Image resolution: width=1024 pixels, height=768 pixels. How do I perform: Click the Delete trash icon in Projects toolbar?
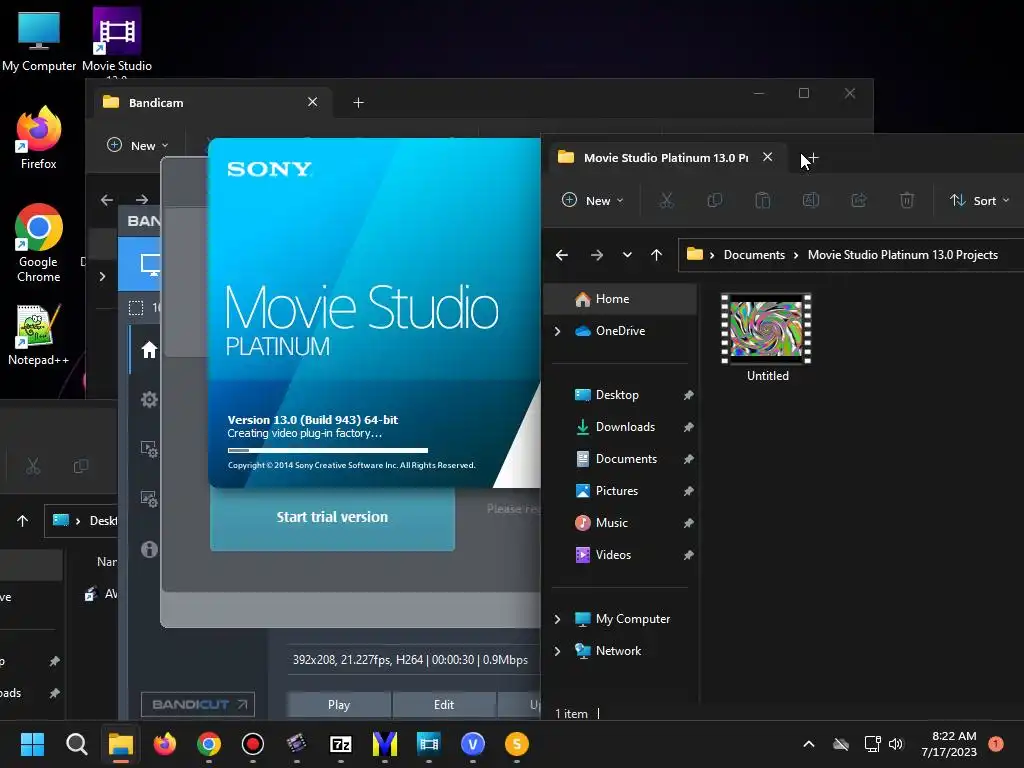(x=906, y=200)
